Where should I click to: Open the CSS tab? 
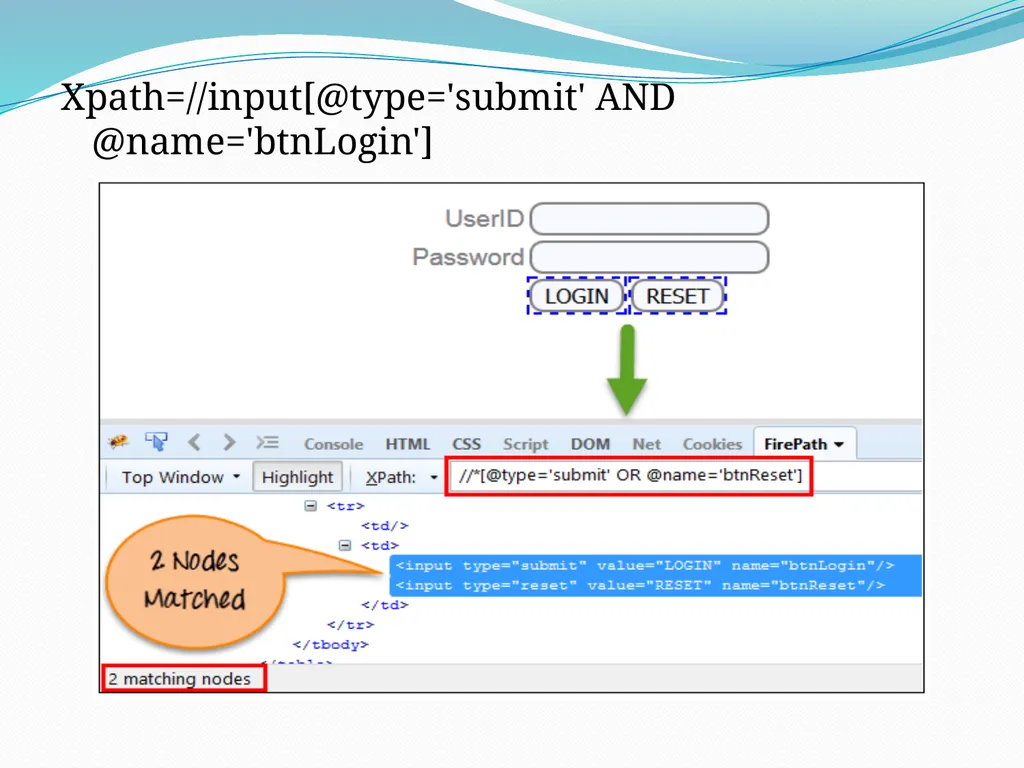point(466,444)
